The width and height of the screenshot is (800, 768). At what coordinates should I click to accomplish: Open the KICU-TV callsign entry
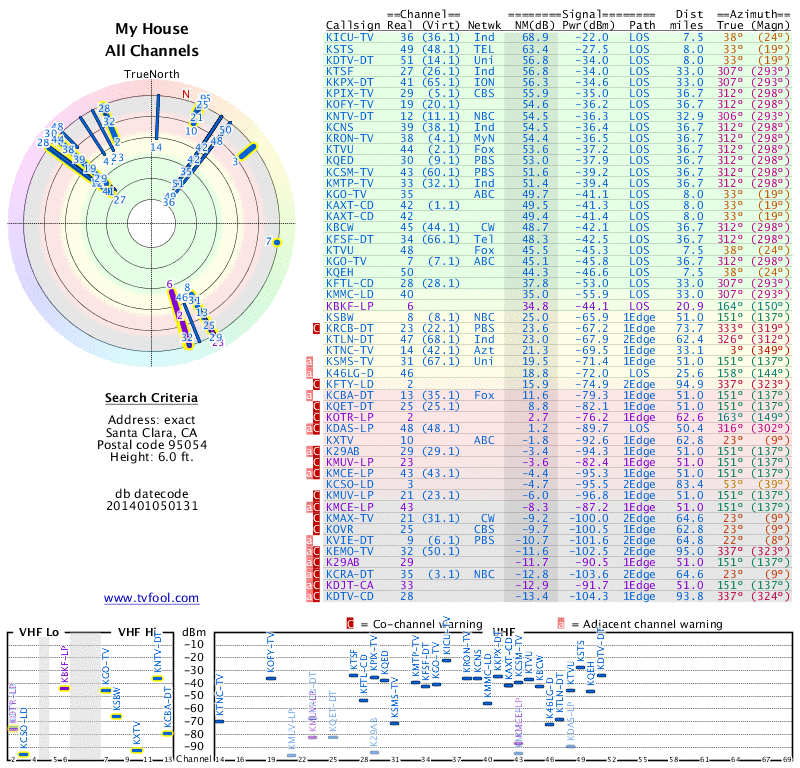[350, 36]
